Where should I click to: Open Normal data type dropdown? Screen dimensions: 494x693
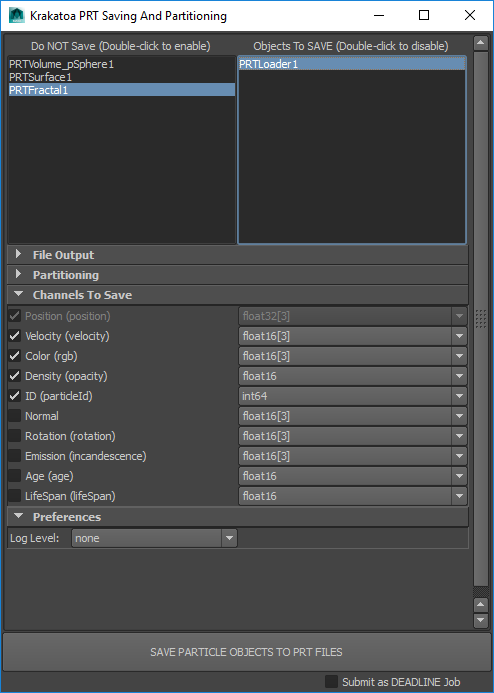353,416
